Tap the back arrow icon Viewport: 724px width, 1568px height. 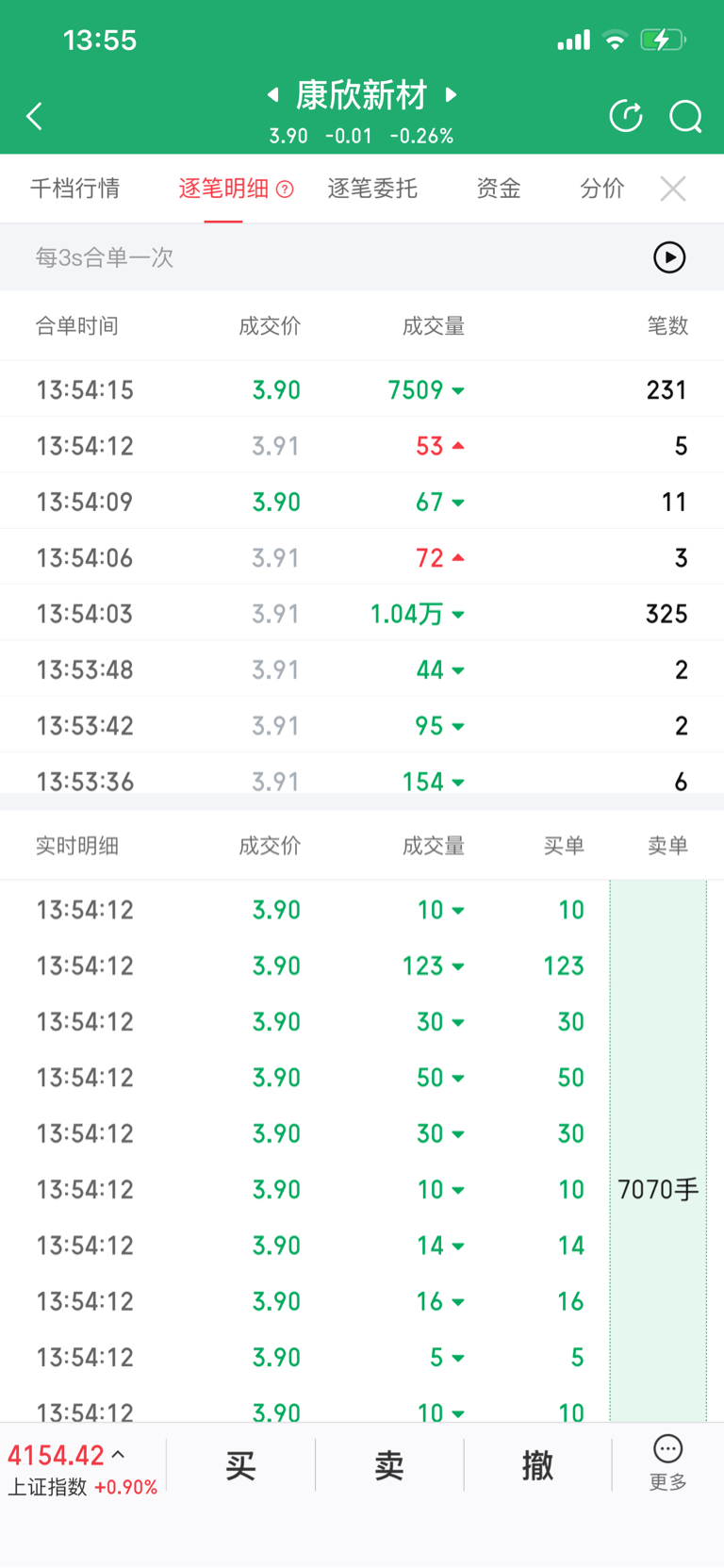pyautogui.click(x=35, y=116)
